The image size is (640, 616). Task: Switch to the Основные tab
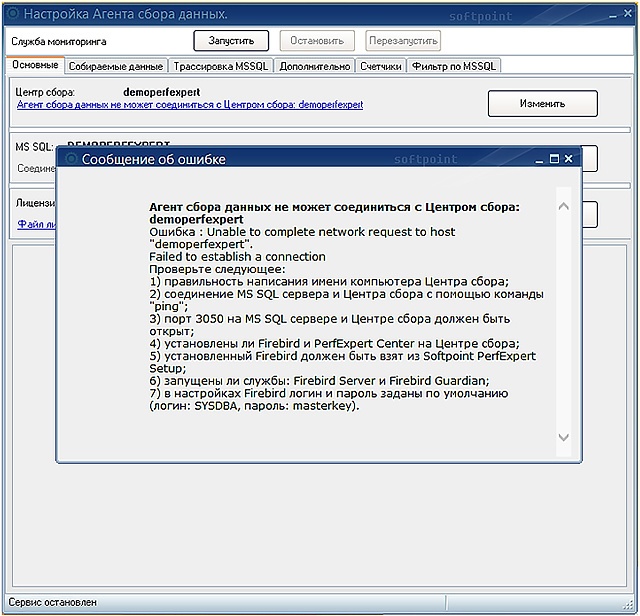tap(35, 65)
